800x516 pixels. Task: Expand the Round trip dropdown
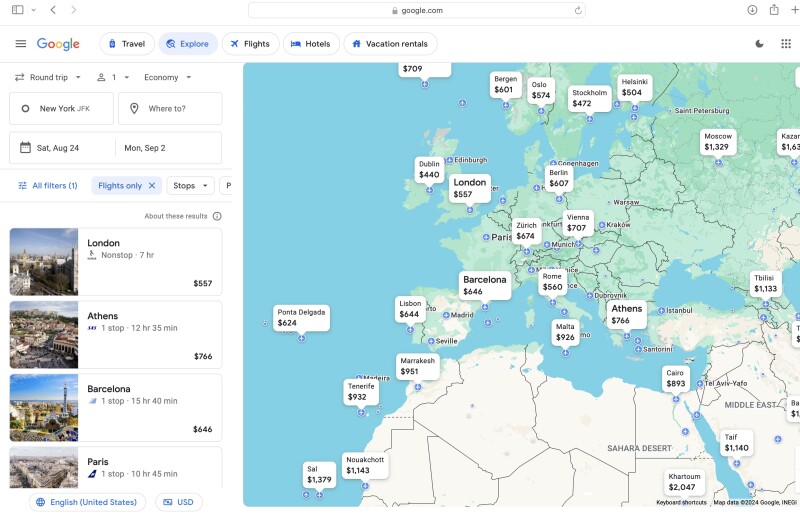point(48,77)
